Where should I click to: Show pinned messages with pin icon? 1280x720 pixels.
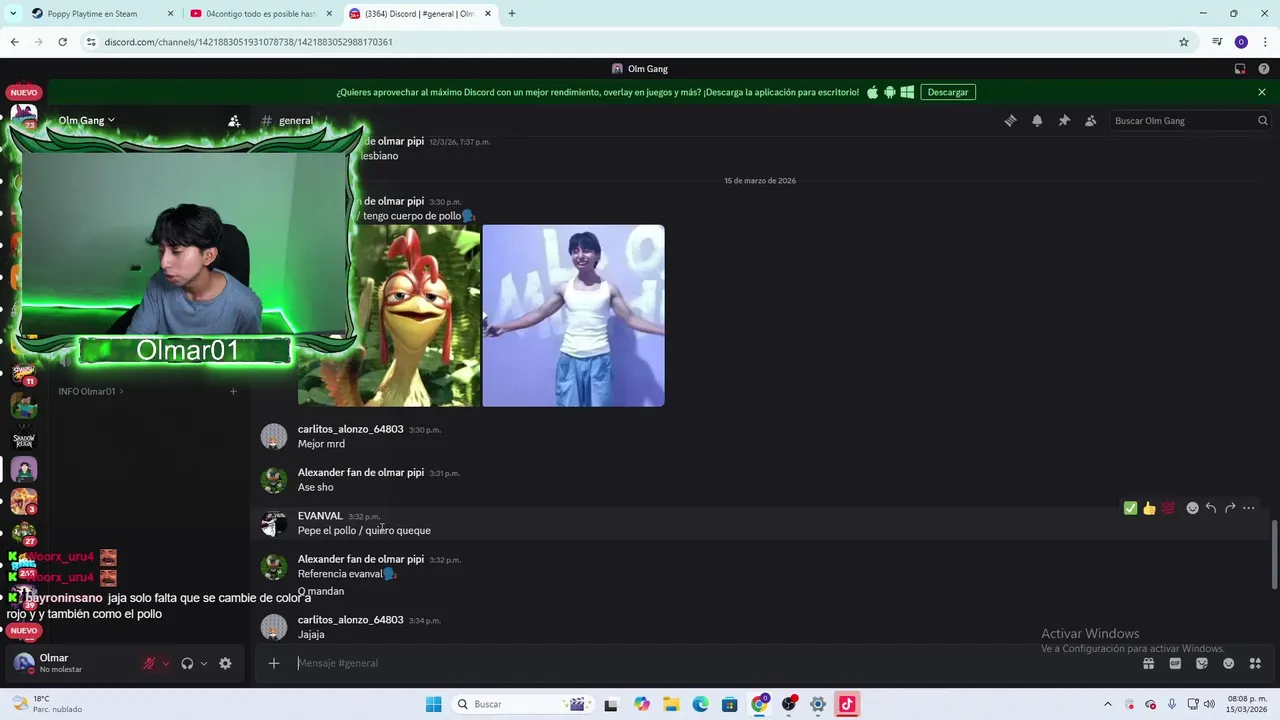(1064, 121)
